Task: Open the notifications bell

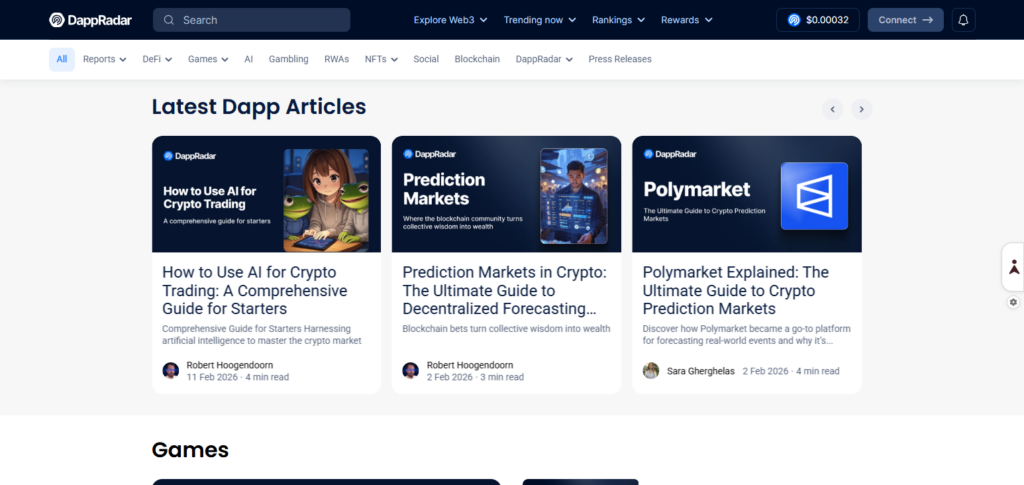Action: coord(963,20)
